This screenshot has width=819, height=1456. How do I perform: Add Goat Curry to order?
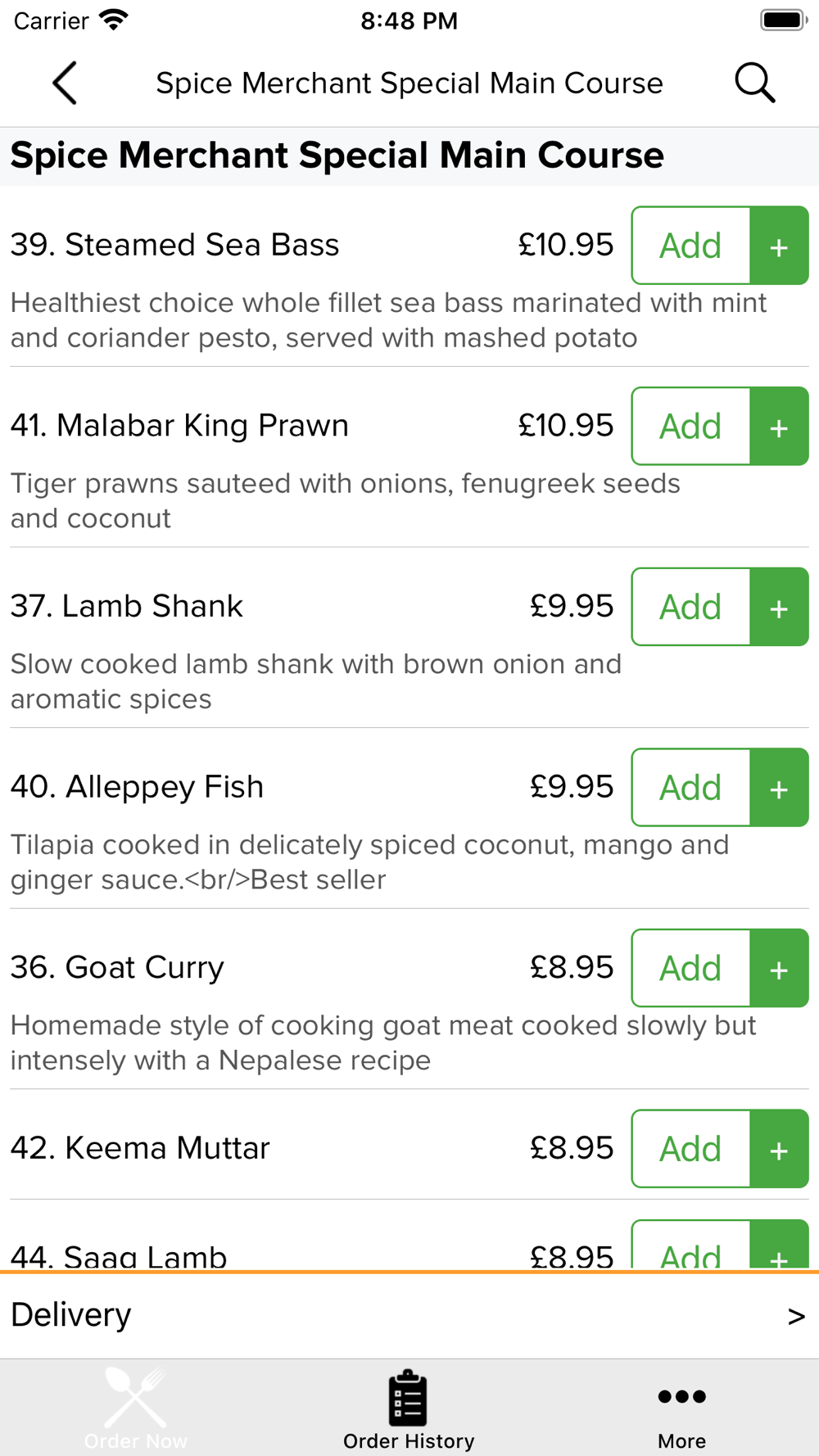click(x=691, y=968)
